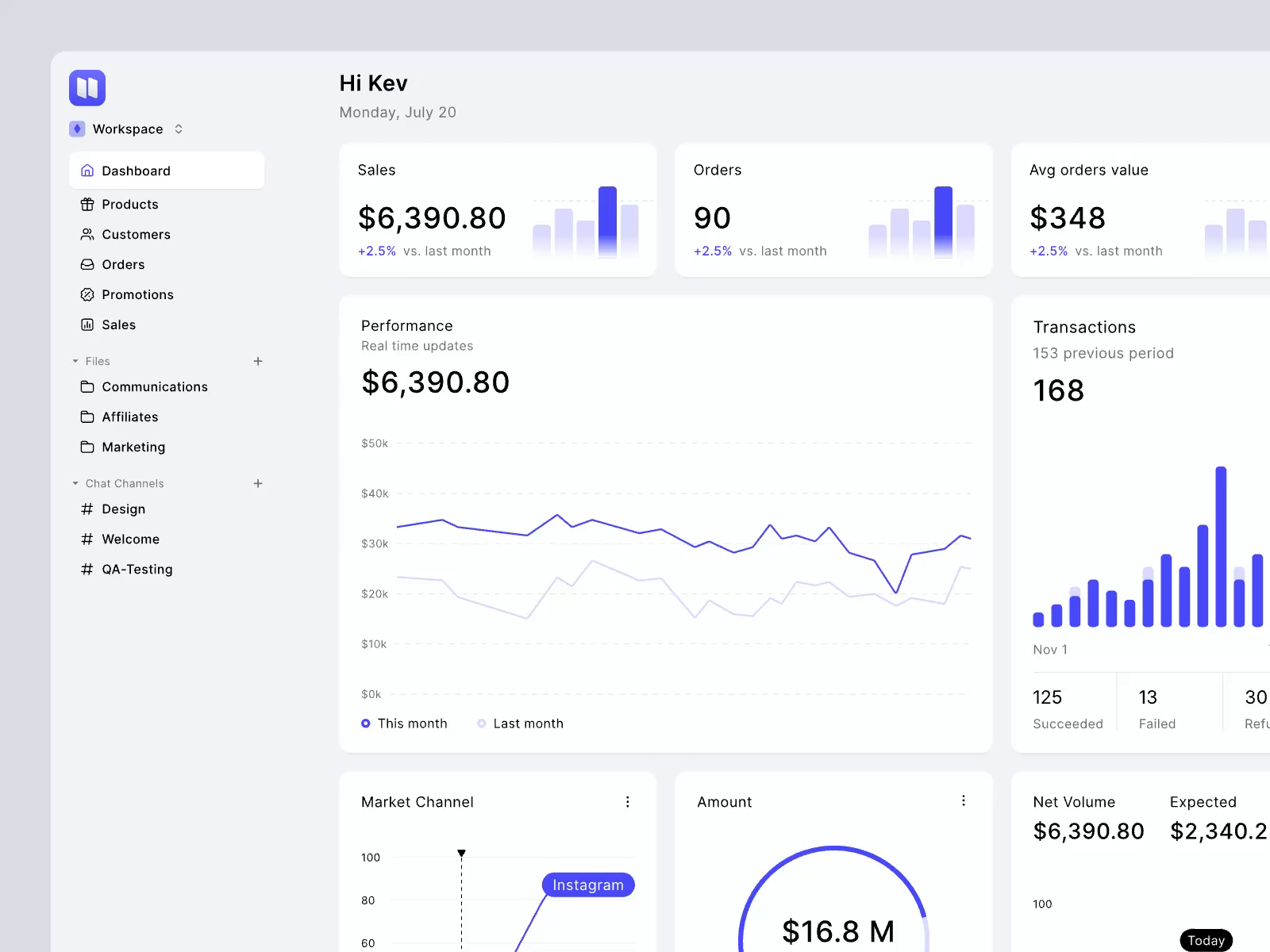Toggle the Last month legend series
Viewport: 1270px width, 952px height.
pyautogui.click(x=520, y=724)
